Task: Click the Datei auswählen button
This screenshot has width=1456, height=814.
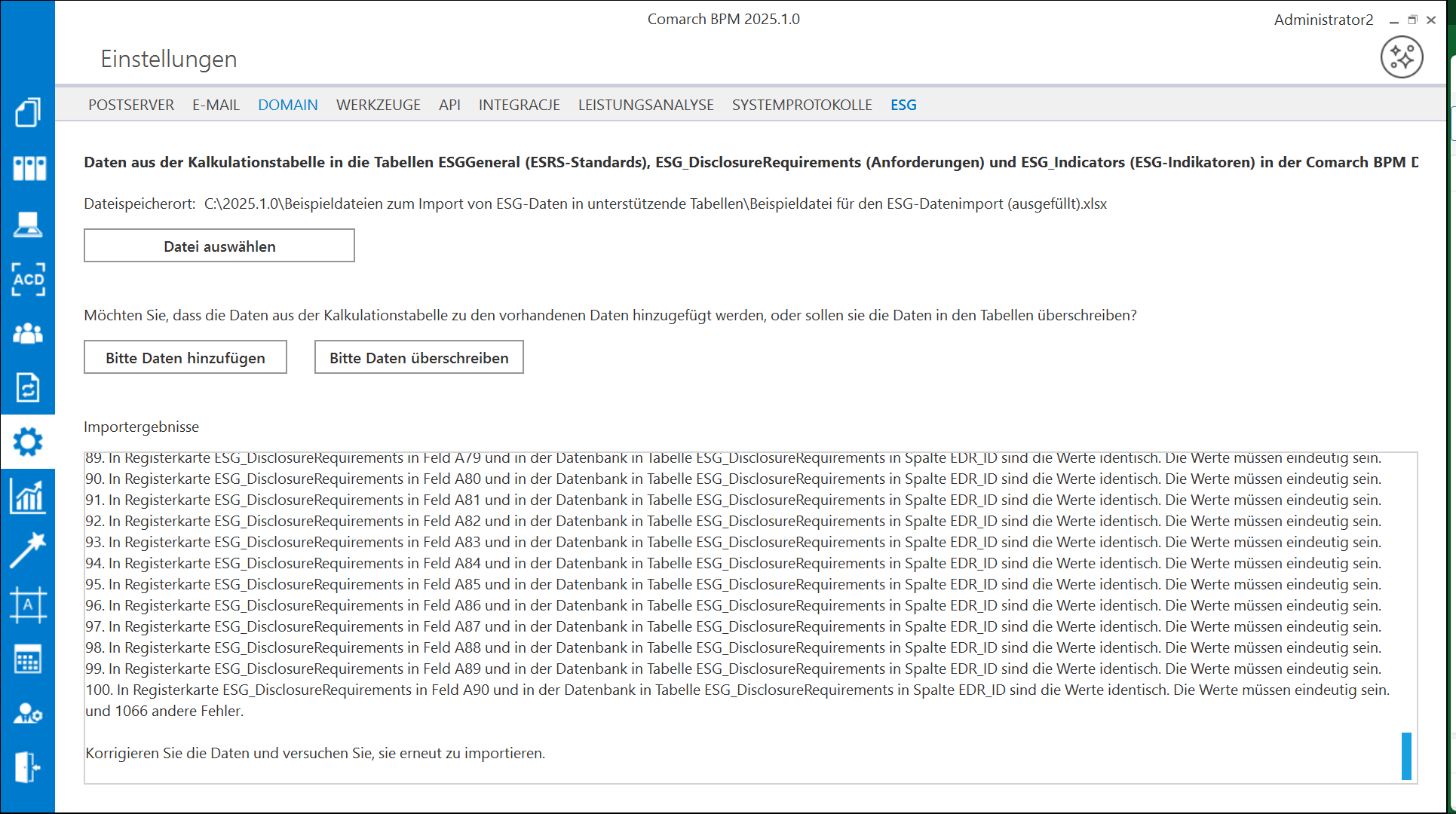Action: coord(219,246)
